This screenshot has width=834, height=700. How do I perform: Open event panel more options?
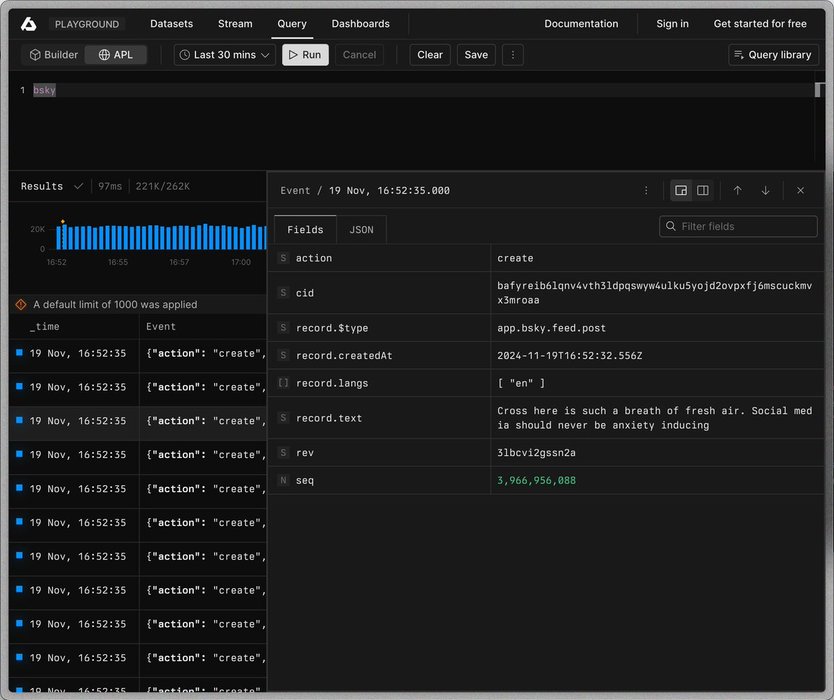646,190
